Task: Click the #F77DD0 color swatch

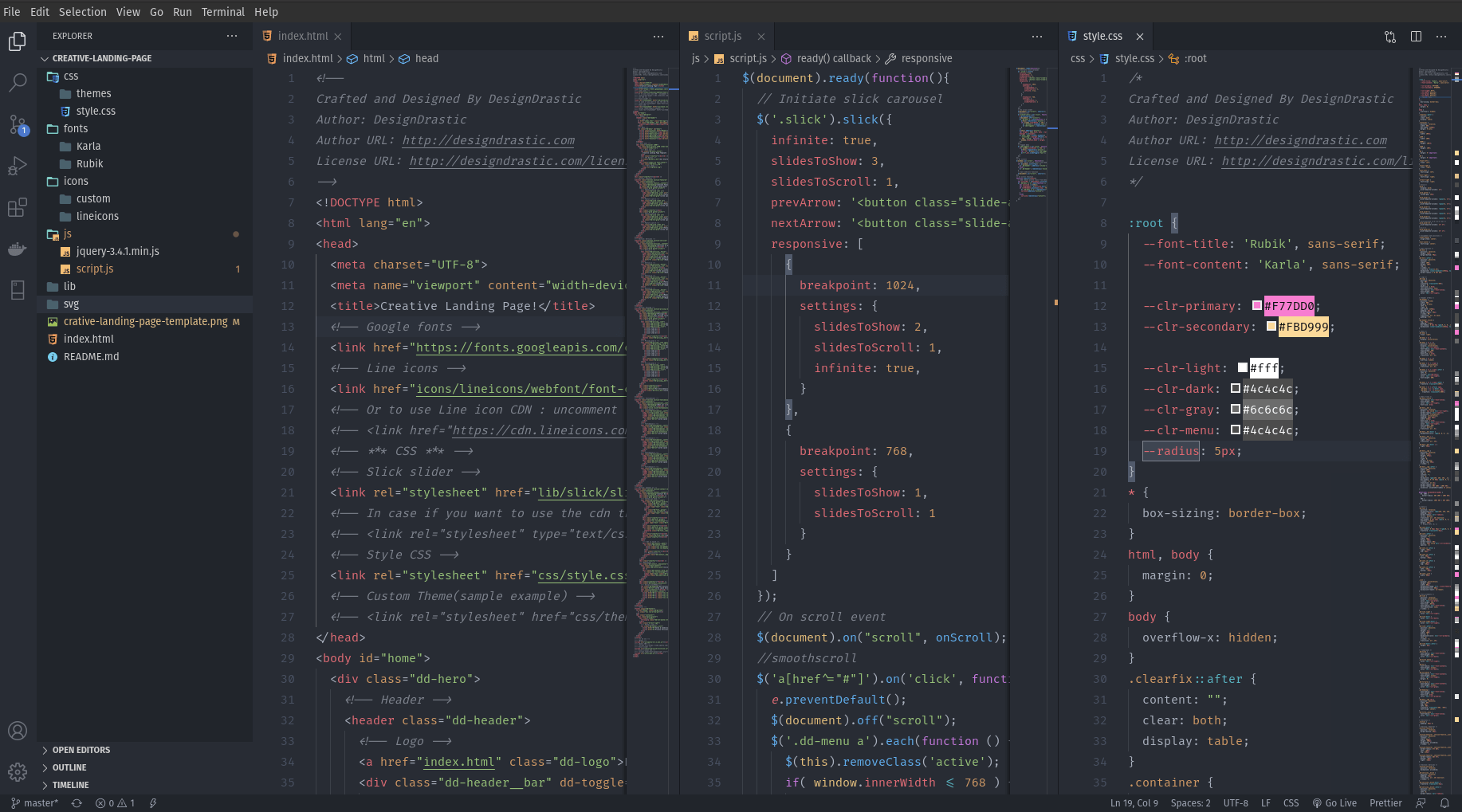Action: pyautogui.click(x=1258, y=306)
